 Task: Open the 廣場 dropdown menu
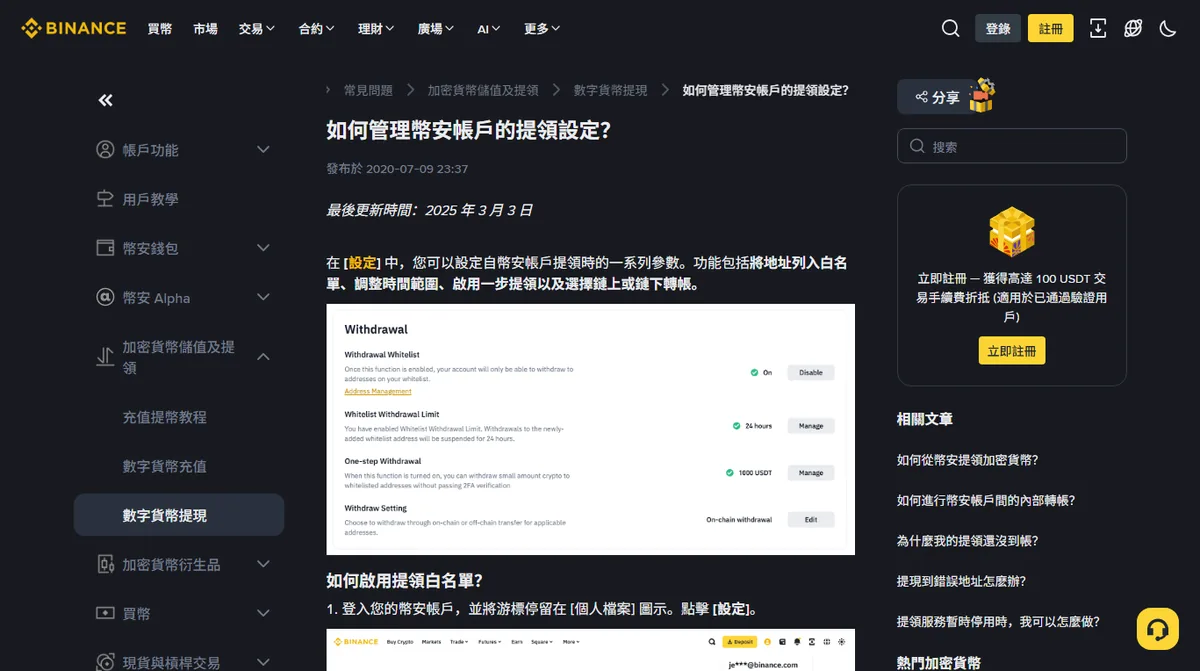coord(436,29)
